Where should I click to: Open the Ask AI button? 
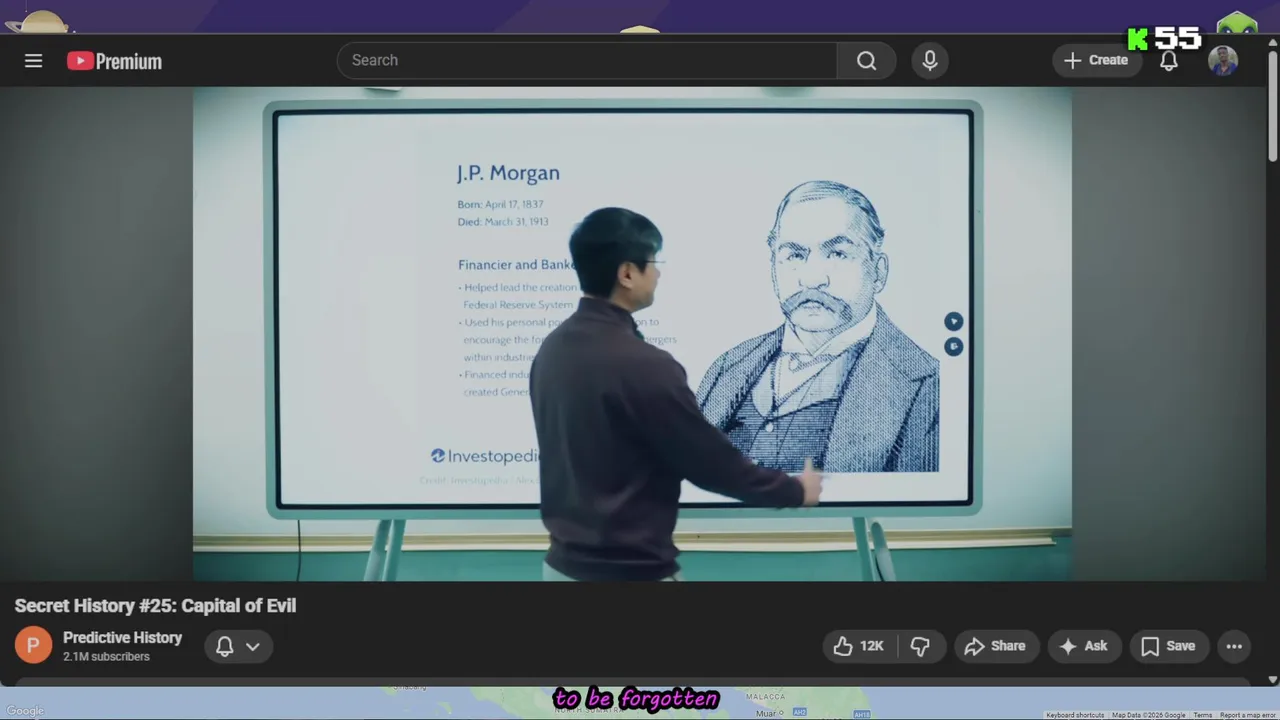pos(1083,646)
